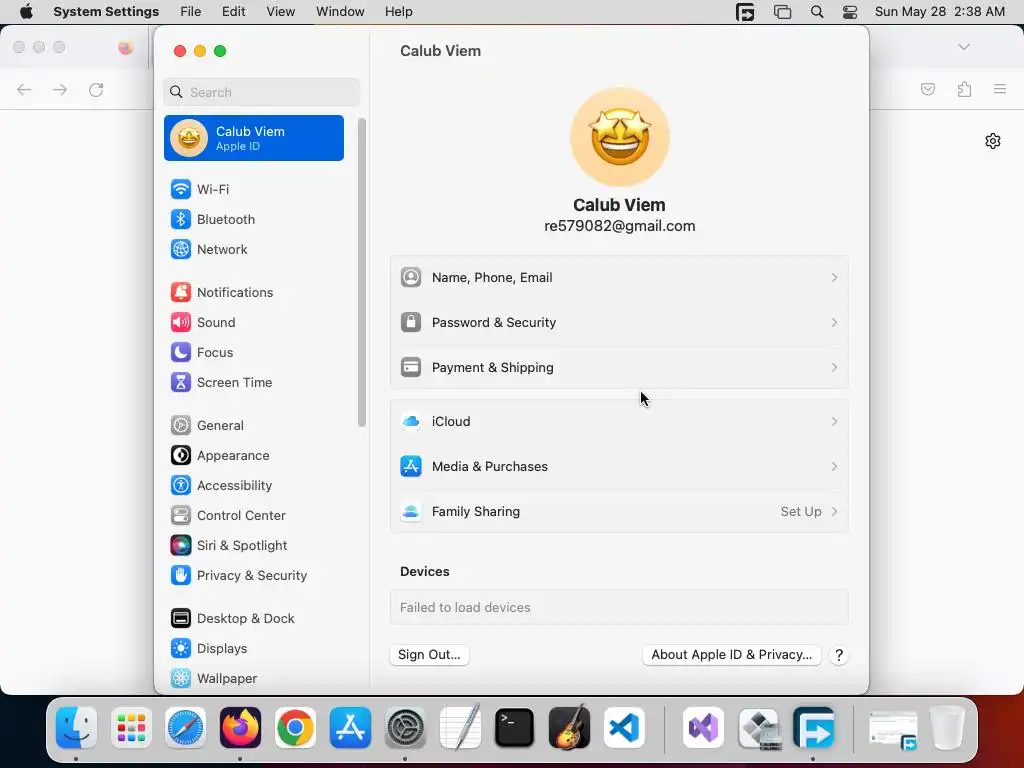
Task: Open browser hamburger menu in background window
Action: [x=1000, y=89]
